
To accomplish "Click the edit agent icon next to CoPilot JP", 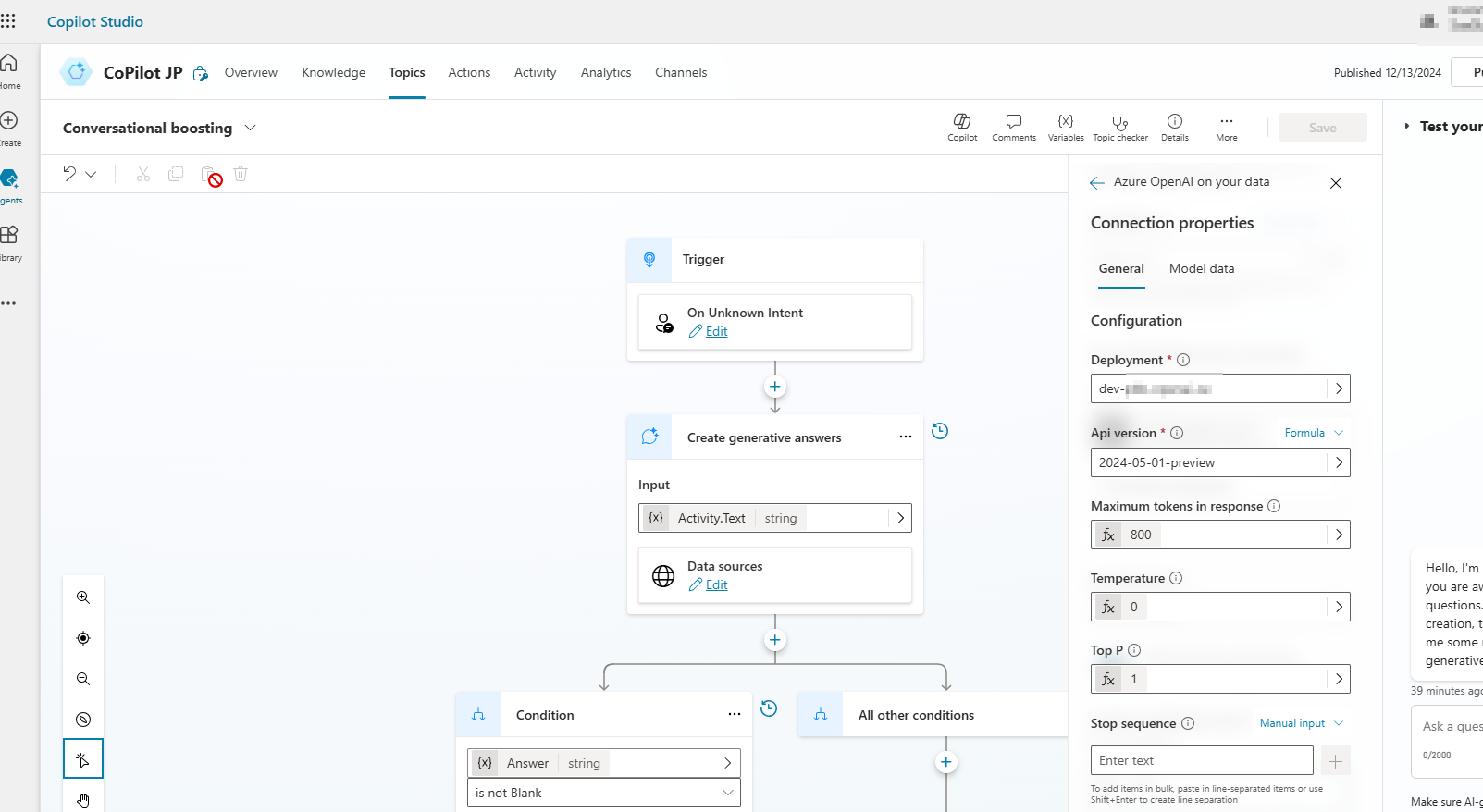I will [x=201, y=73].
